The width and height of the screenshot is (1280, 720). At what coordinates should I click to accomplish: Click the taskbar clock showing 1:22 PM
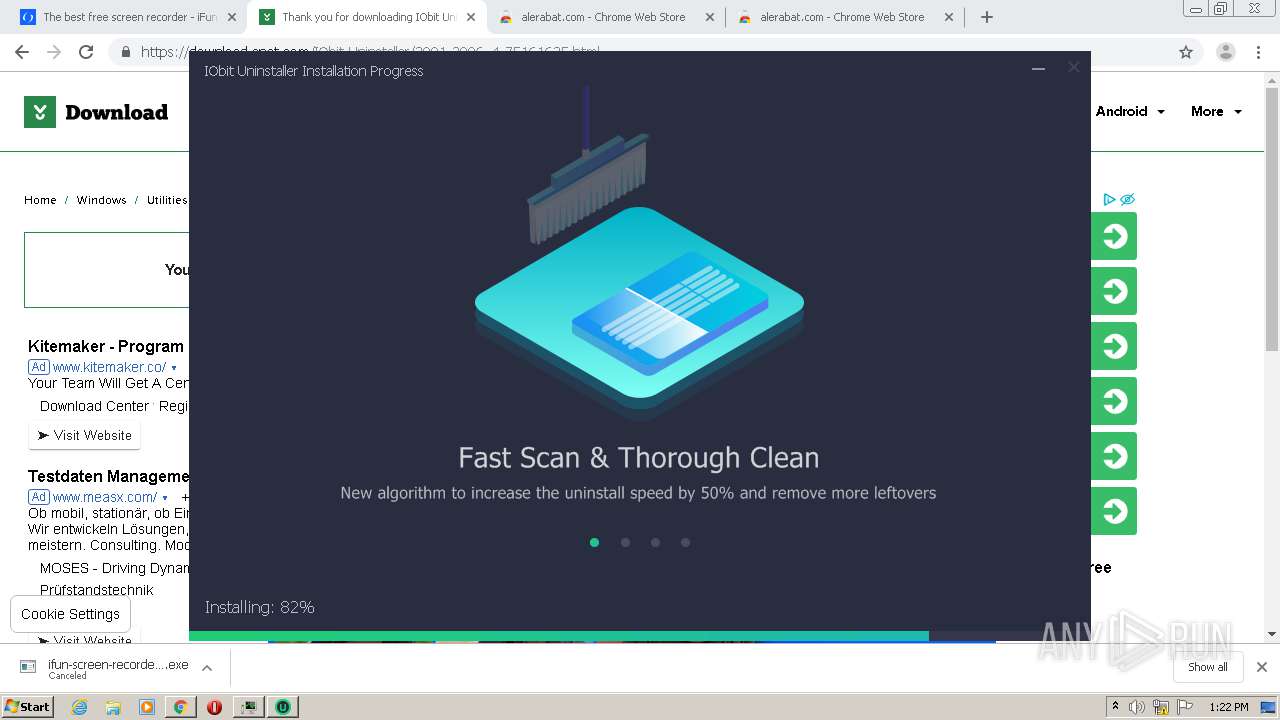[x=1228, y=707]
